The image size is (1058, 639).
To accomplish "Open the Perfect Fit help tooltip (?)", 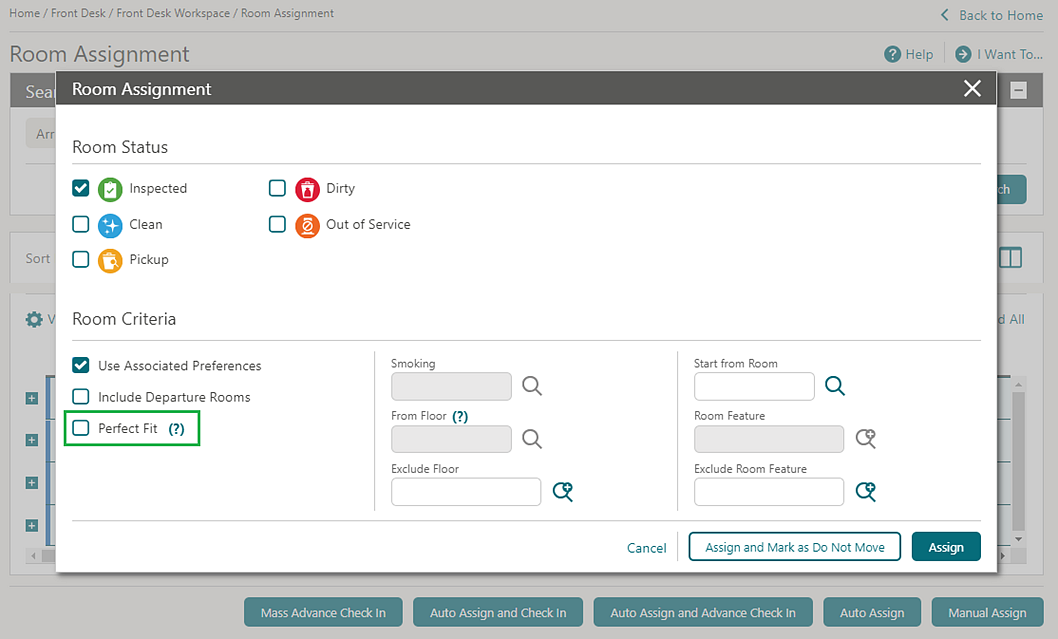I will pyautogui.click(x=176, y=429).
